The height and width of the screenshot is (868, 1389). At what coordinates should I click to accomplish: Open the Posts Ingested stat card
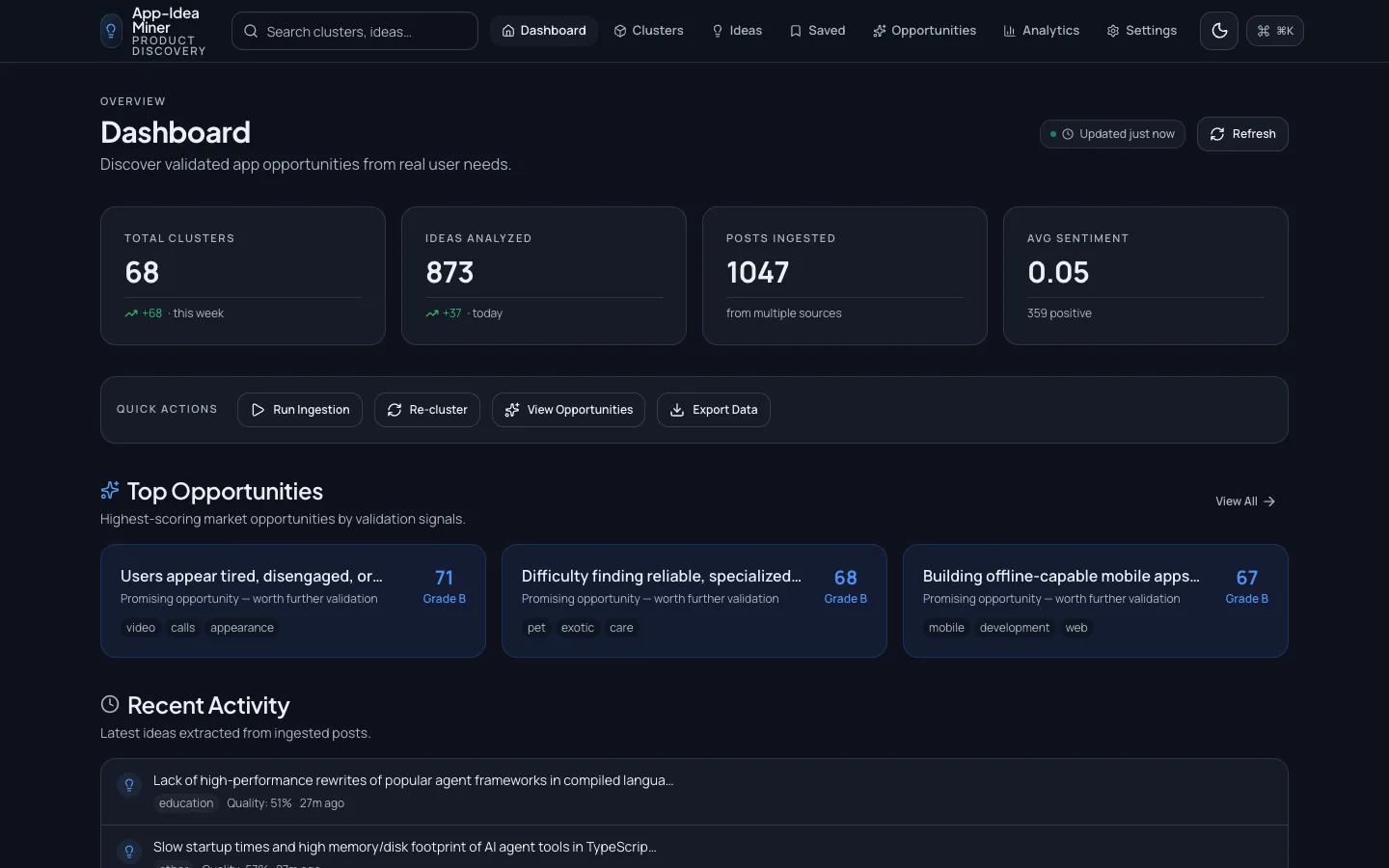pos(845,276)
